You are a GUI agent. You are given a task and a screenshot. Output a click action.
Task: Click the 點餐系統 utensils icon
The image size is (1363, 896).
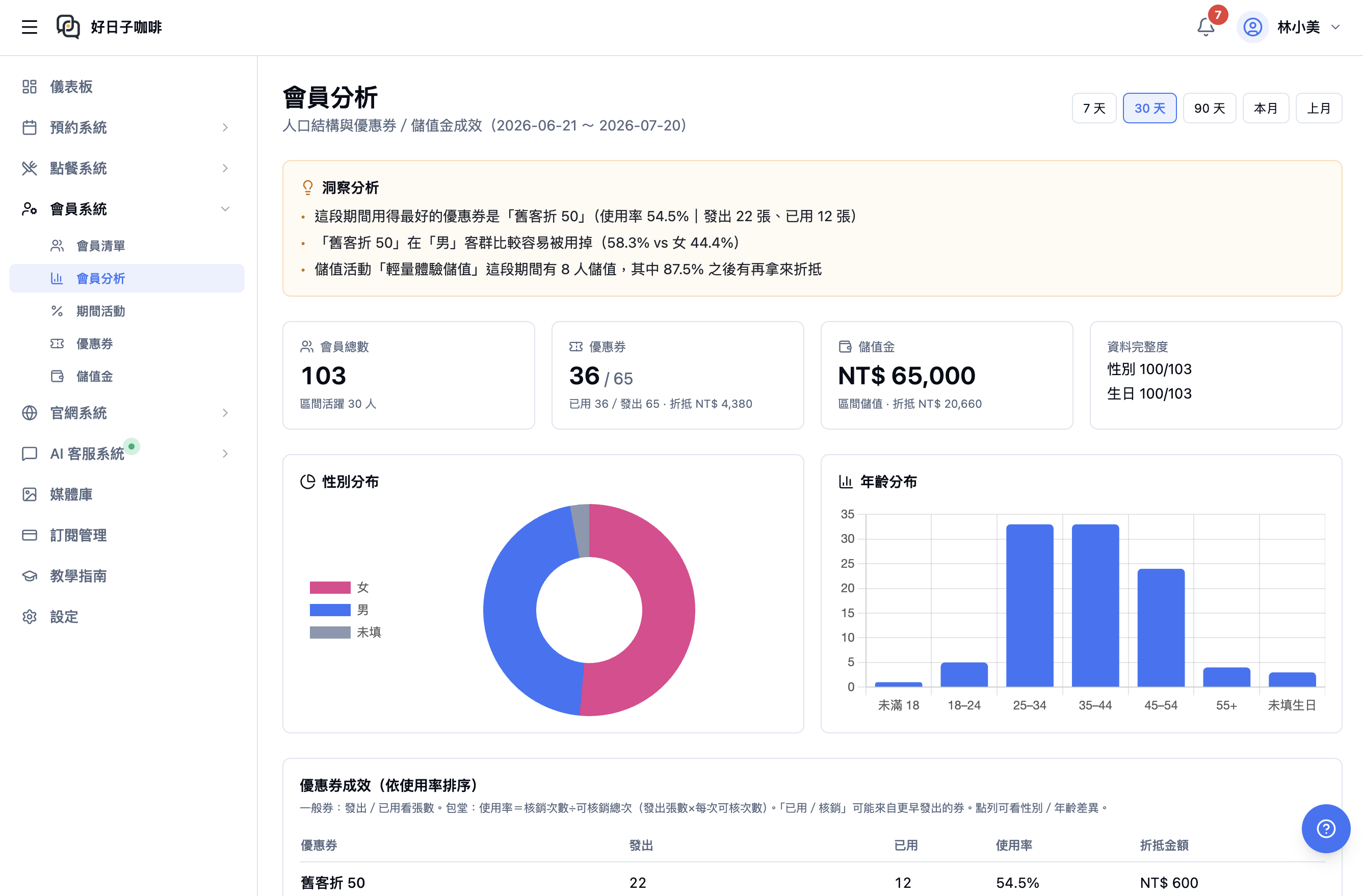[29, 168]
